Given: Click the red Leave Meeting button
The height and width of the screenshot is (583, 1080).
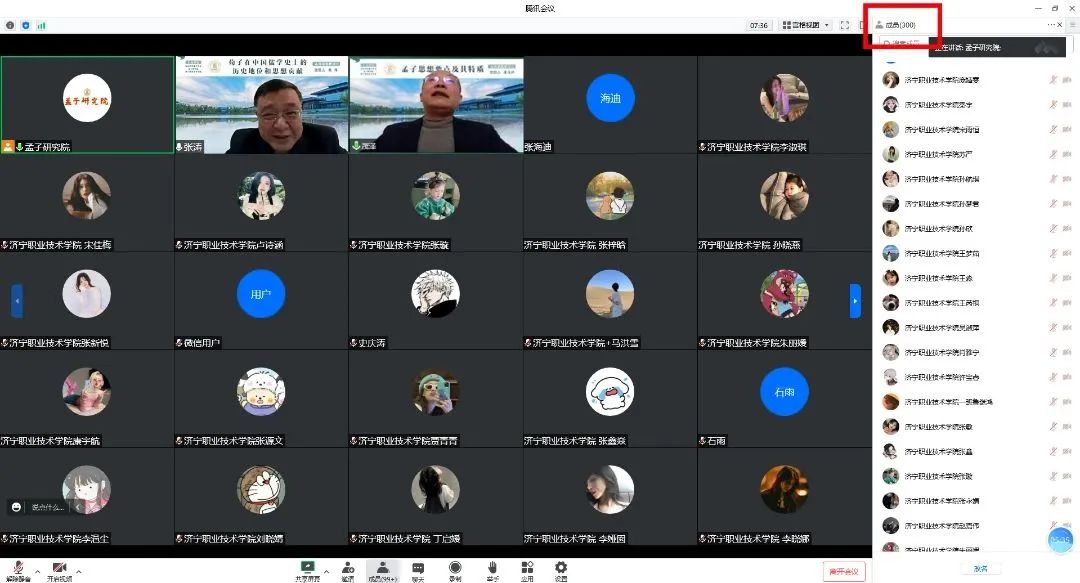Looking at the screenshot, I should pyautogui.click(x=843, y=571).
